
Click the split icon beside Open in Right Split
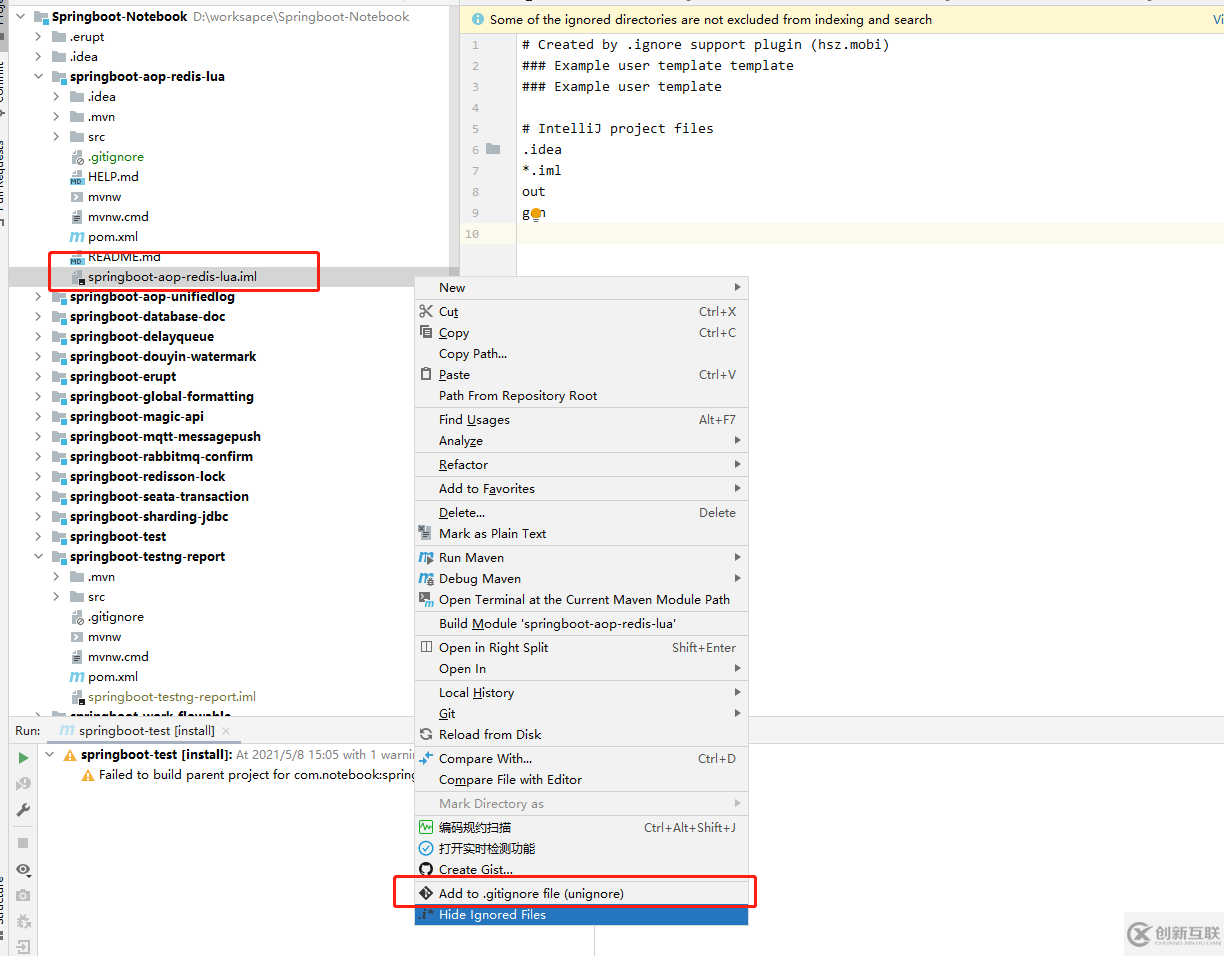426,648
